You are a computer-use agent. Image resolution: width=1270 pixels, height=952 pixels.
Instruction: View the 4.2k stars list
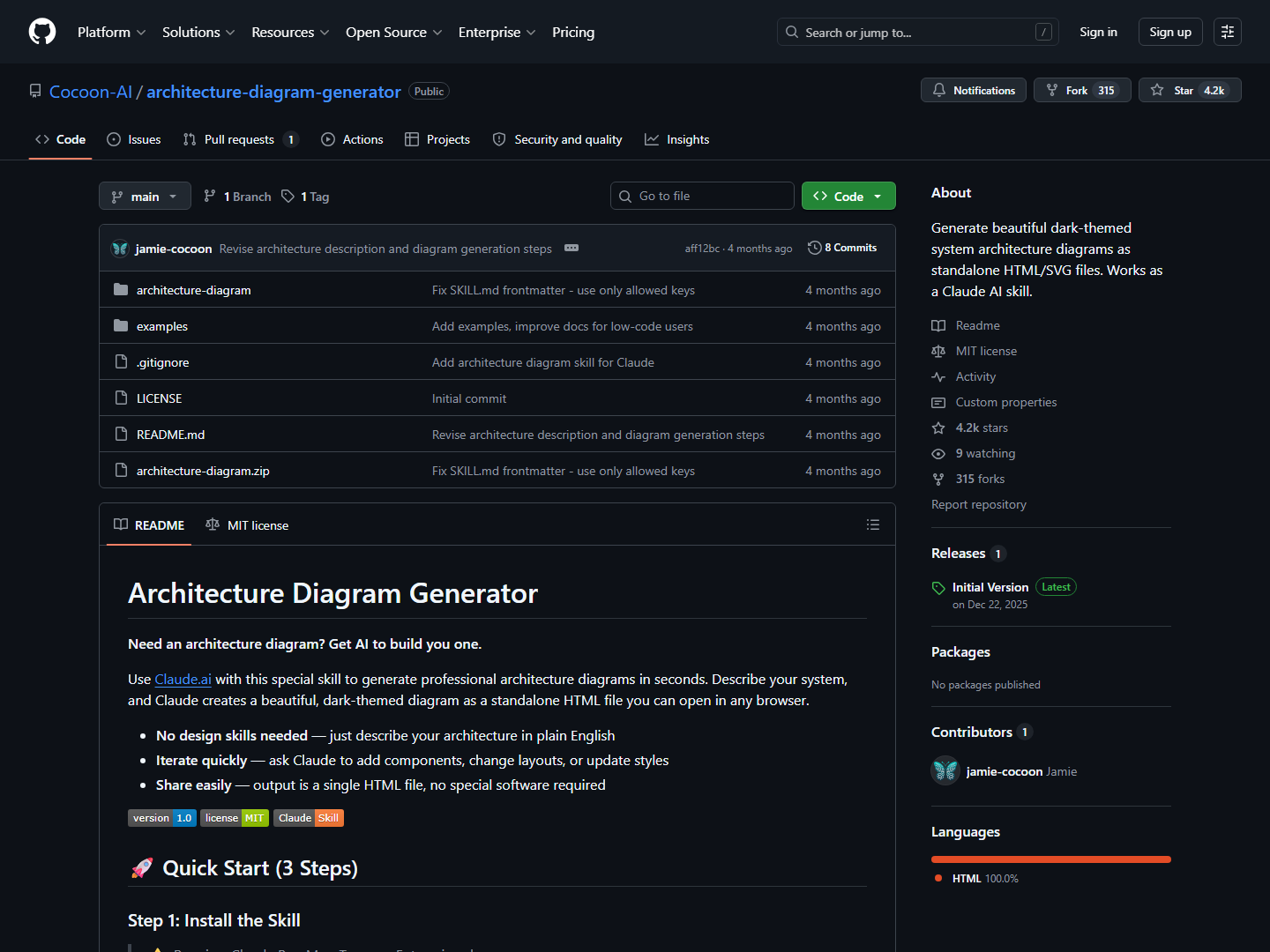pyautogui.click(x=970, y=428)
